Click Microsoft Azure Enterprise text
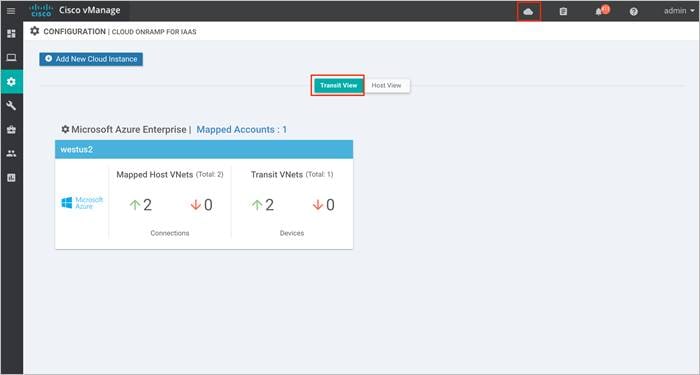Screen dimensions: 700x375 pyautogui.click(x=129, y=129)
